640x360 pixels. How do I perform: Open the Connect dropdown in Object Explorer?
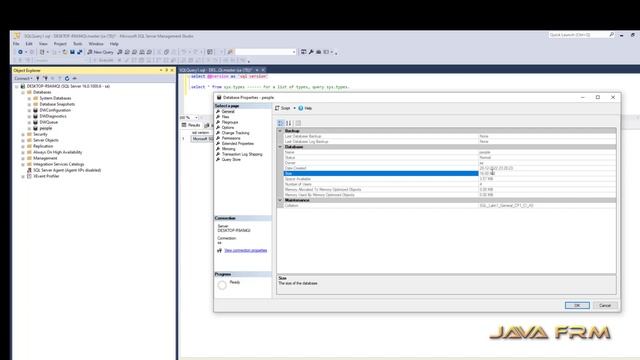(x=23, y=78)
